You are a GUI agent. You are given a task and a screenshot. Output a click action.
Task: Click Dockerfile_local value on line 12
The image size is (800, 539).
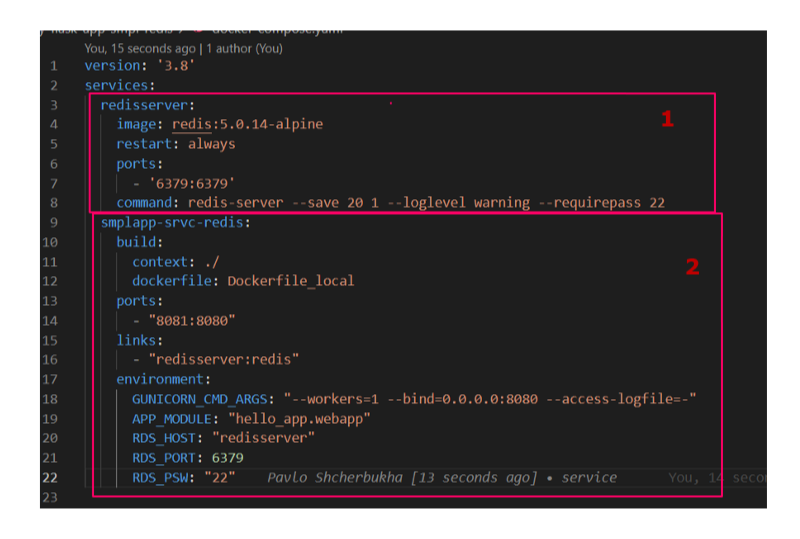click(x=290, y=281)
